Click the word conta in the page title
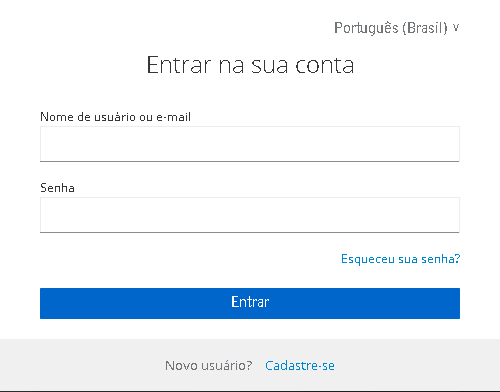The height and width of the screenshot is (392, 500). [x=325, y=65]
